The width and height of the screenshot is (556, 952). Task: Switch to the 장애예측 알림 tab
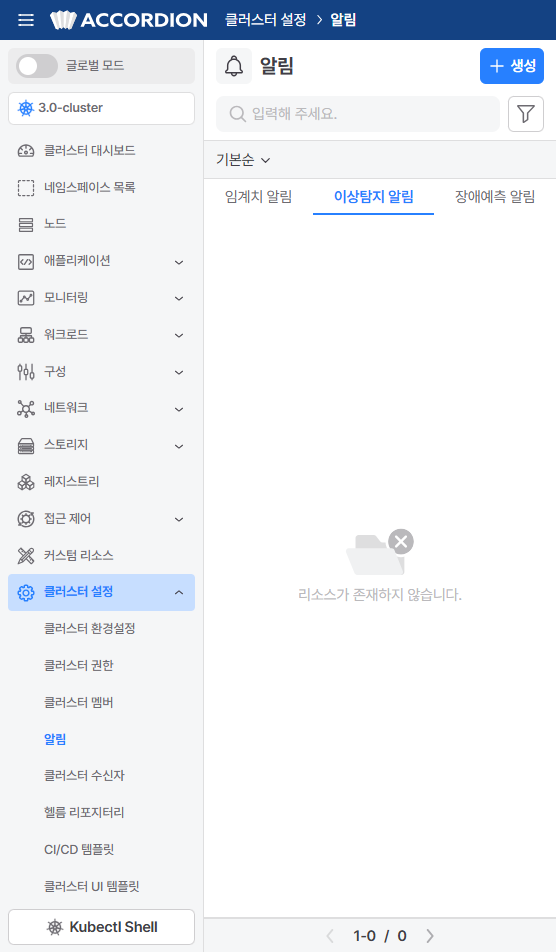495,197
